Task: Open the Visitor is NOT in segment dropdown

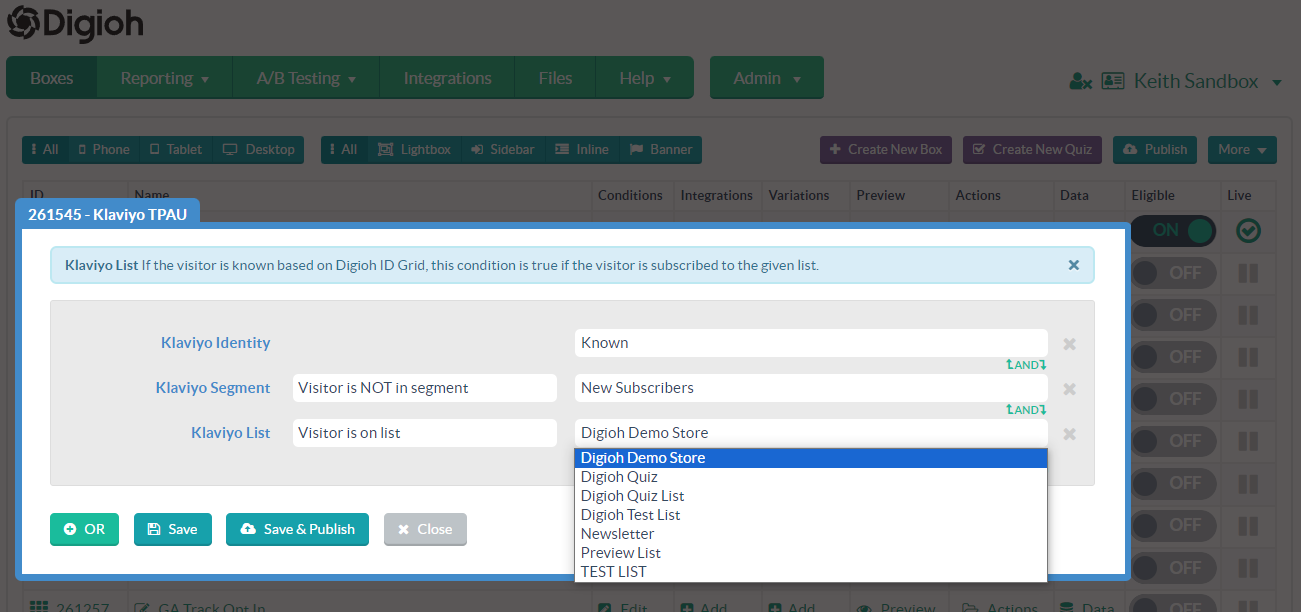Action: [x=424, y=387]
